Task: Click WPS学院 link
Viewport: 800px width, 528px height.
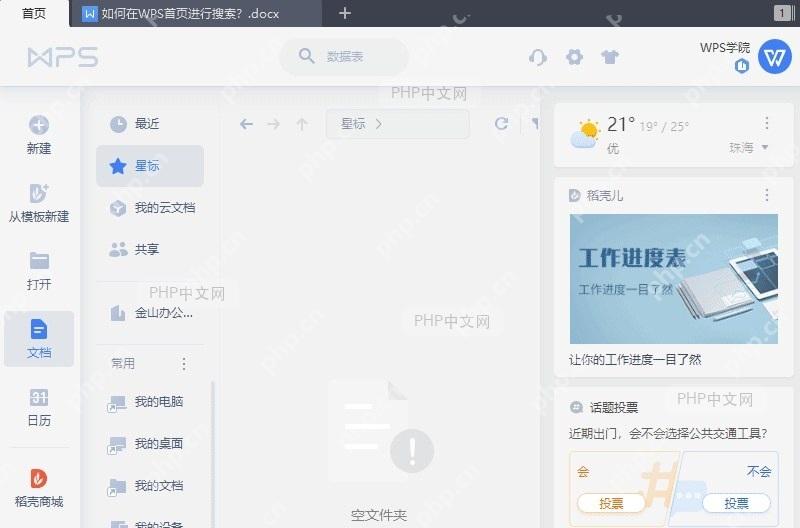Action: point(725,47)
